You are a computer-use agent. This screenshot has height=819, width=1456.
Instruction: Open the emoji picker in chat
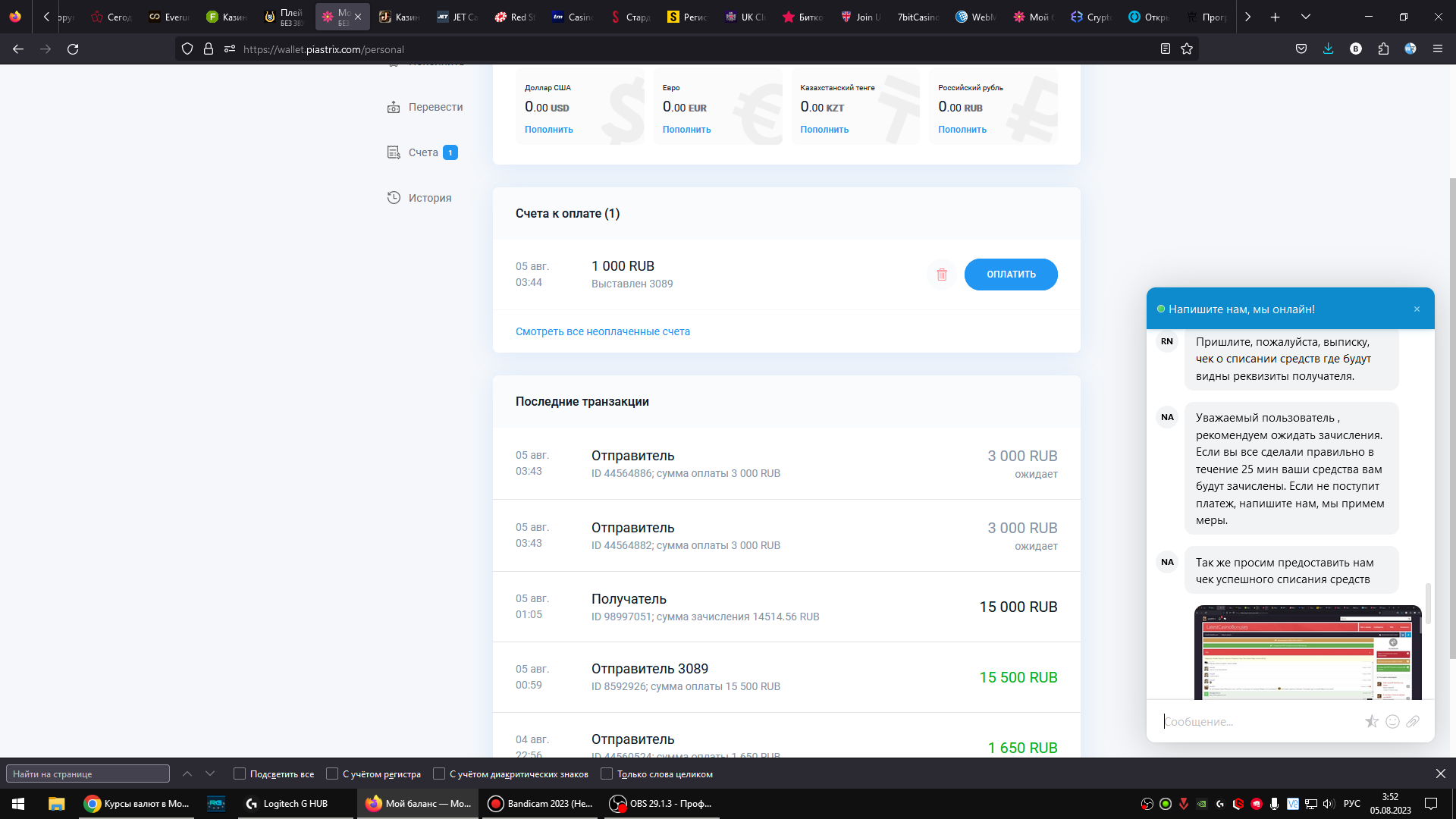click(x=1392, y=721)
